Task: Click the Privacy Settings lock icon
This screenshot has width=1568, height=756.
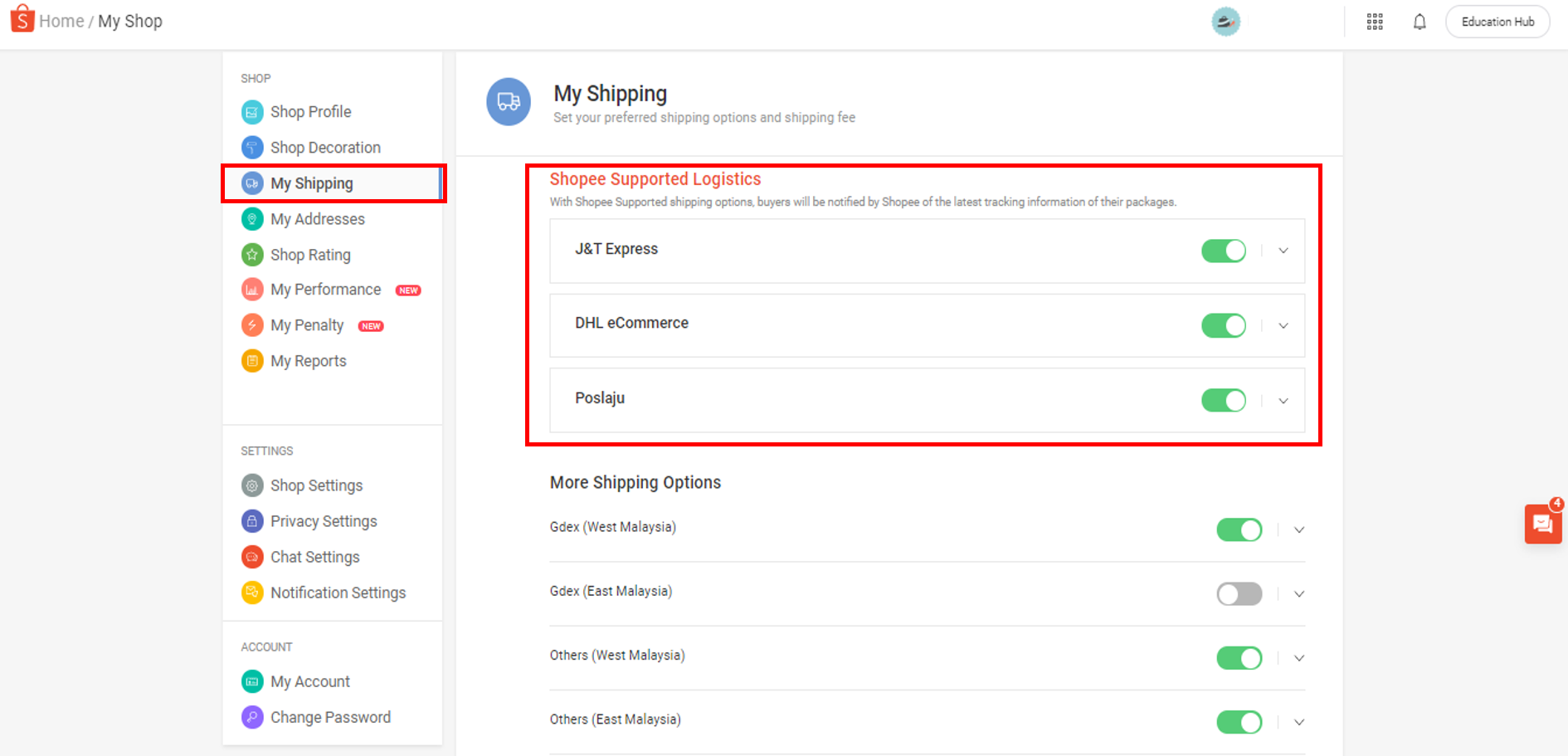Action: (x=252, y=521)
